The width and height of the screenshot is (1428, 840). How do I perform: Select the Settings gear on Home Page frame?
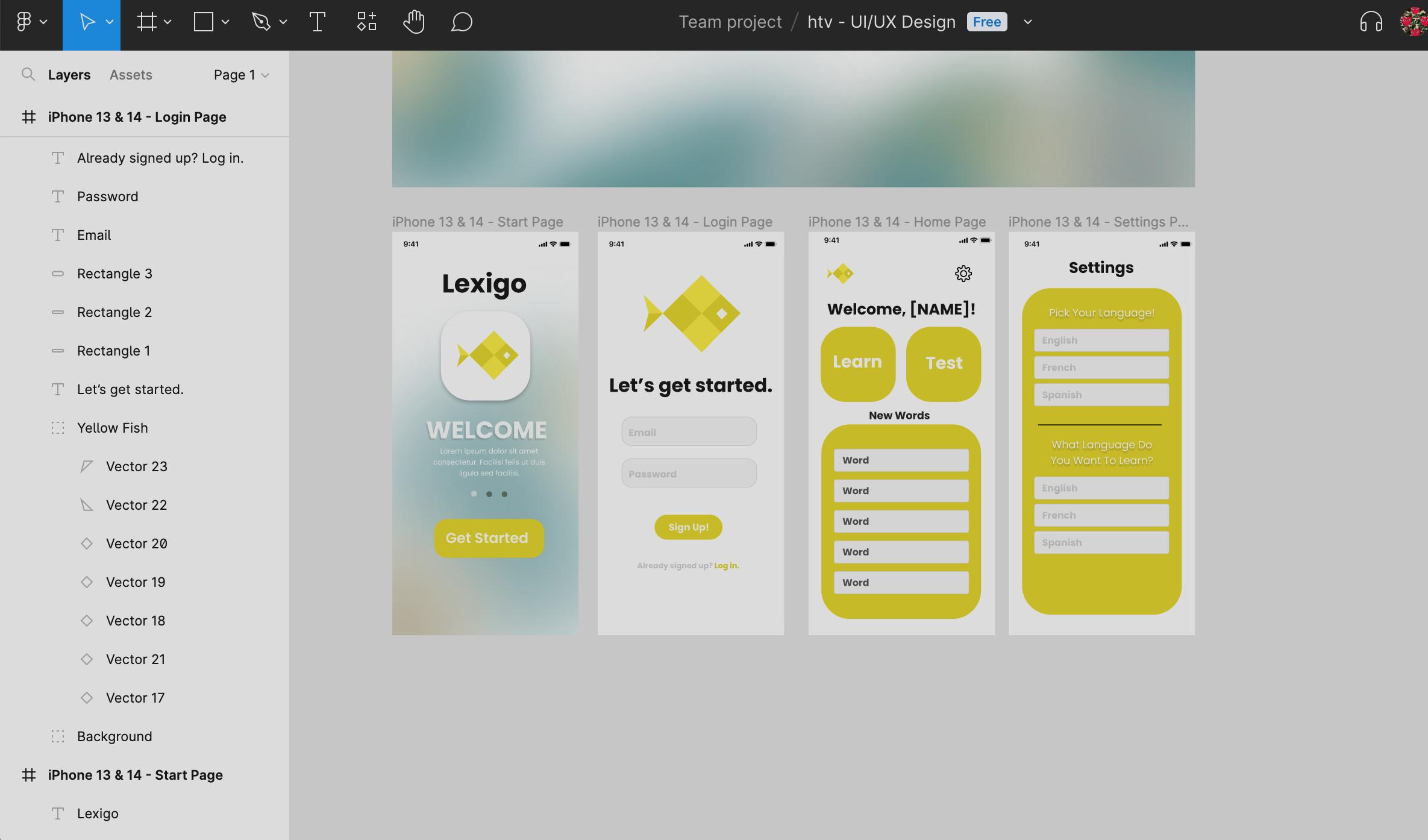pos(963,274)
